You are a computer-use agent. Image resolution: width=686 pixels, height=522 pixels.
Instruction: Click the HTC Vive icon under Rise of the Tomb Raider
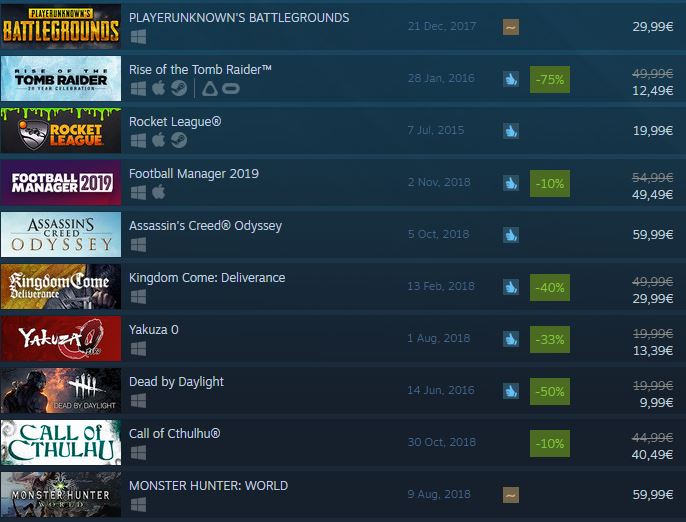210,89
